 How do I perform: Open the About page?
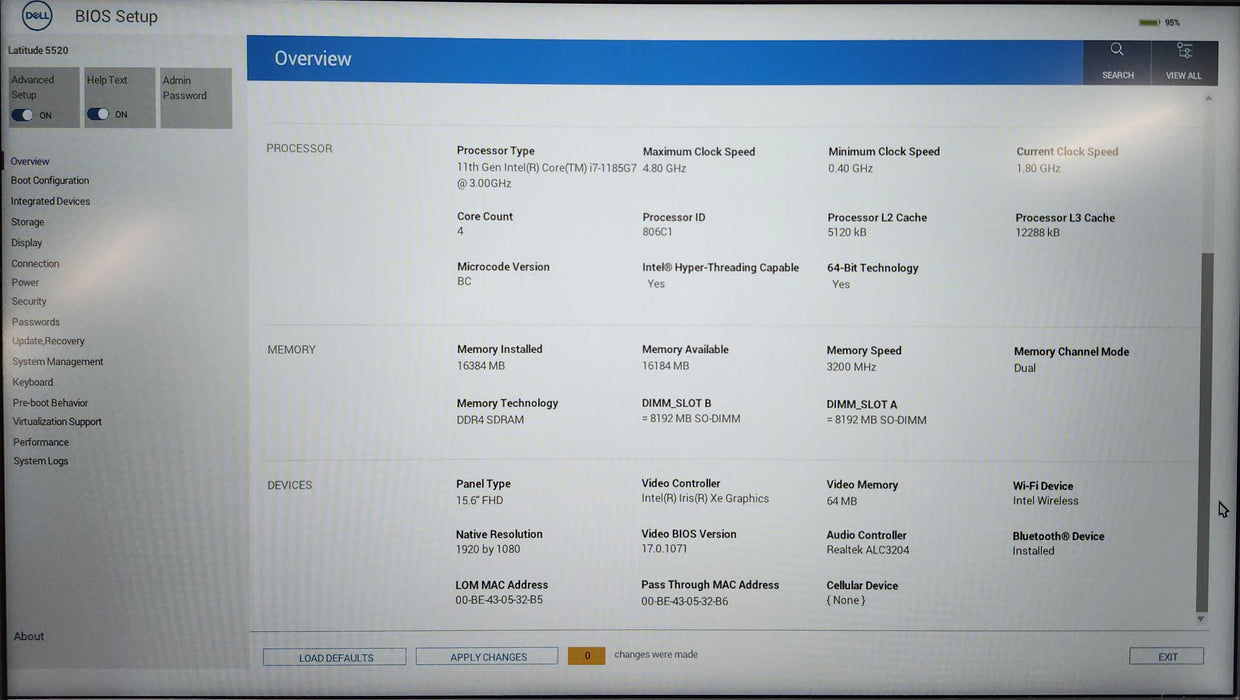coord(28,635)
